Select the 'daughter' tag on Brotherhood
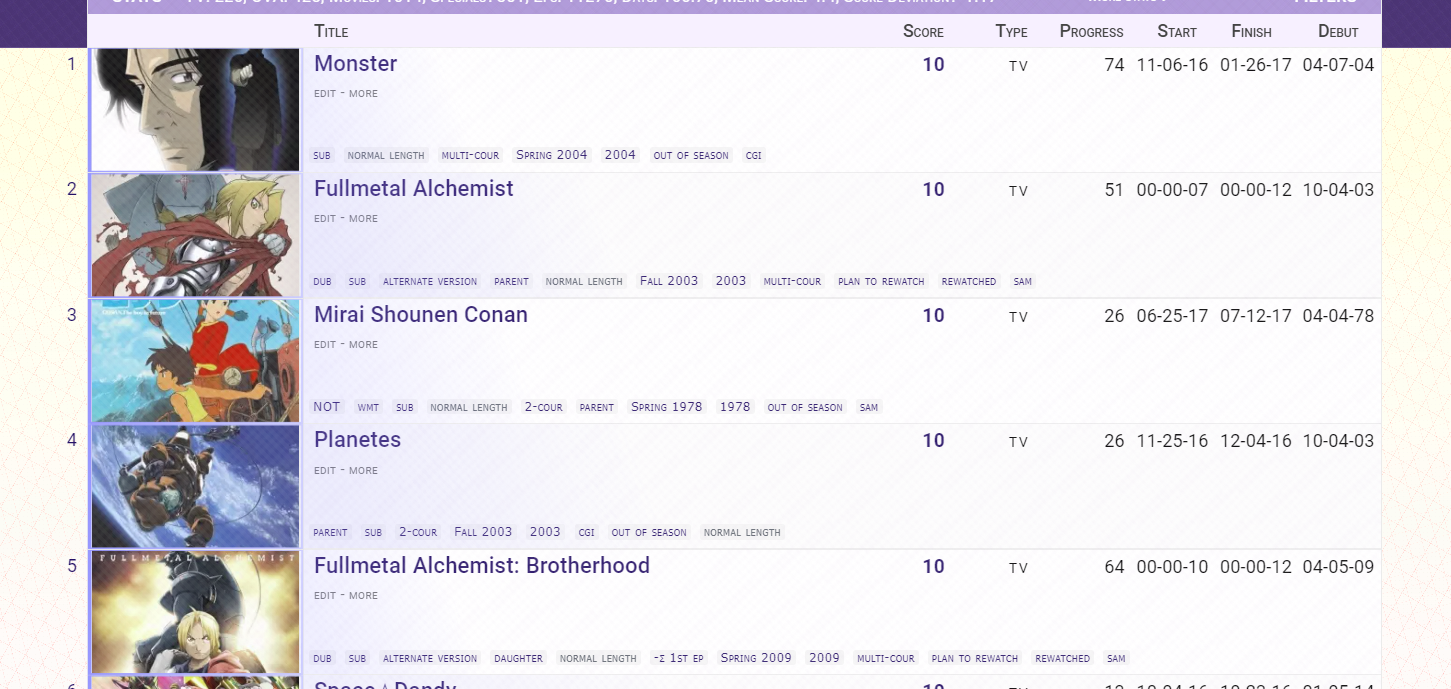This screenshot has width=1451, height=689. click(518, 658)
